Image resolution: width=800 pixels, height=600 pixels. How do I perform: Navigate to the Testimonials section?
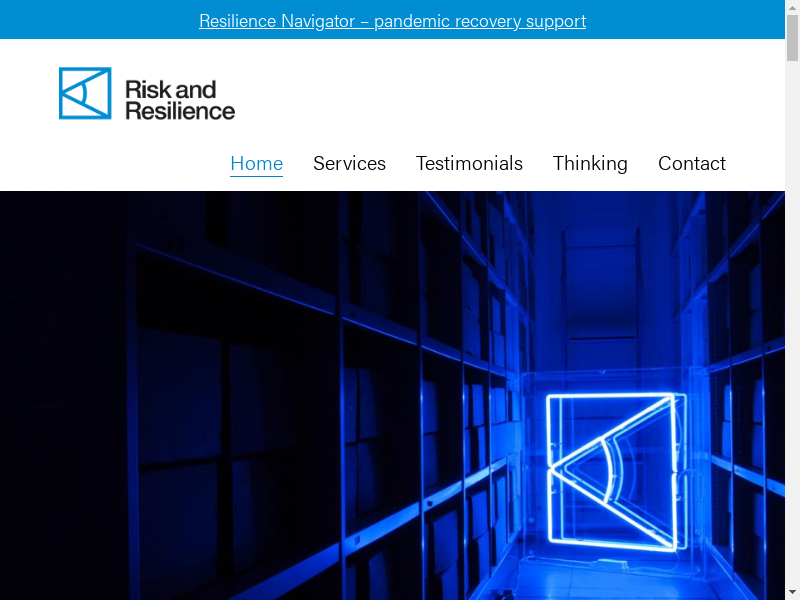(469, 163)
